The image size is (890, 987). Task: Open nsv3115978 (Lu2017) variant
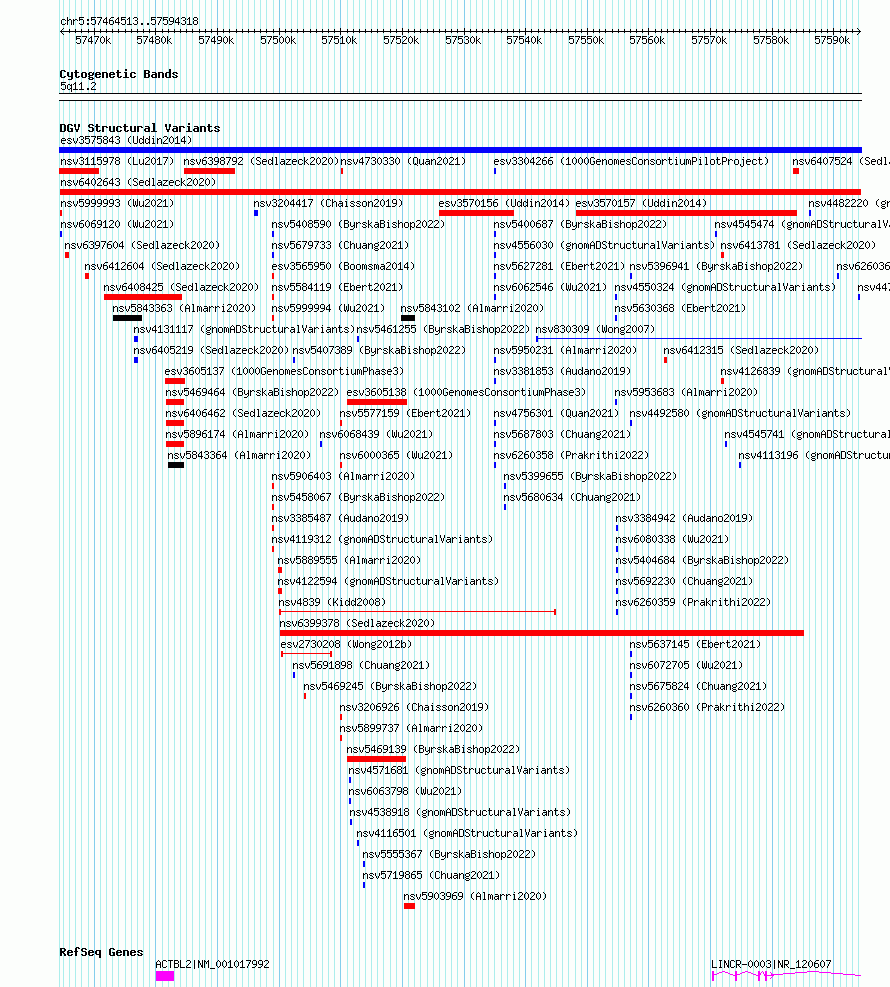pos(117,161)
